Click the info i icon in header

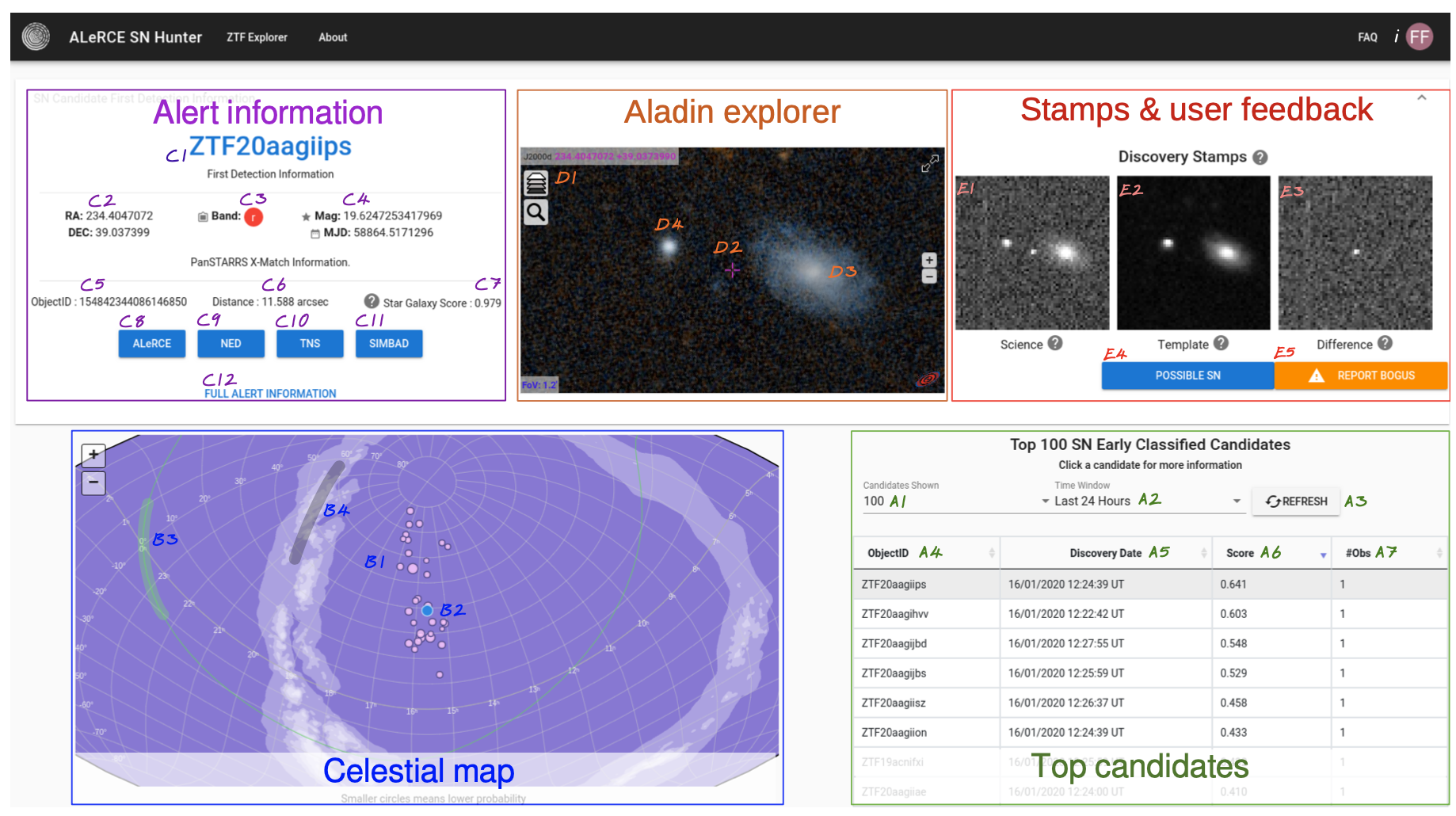[x=1396, y=36]
